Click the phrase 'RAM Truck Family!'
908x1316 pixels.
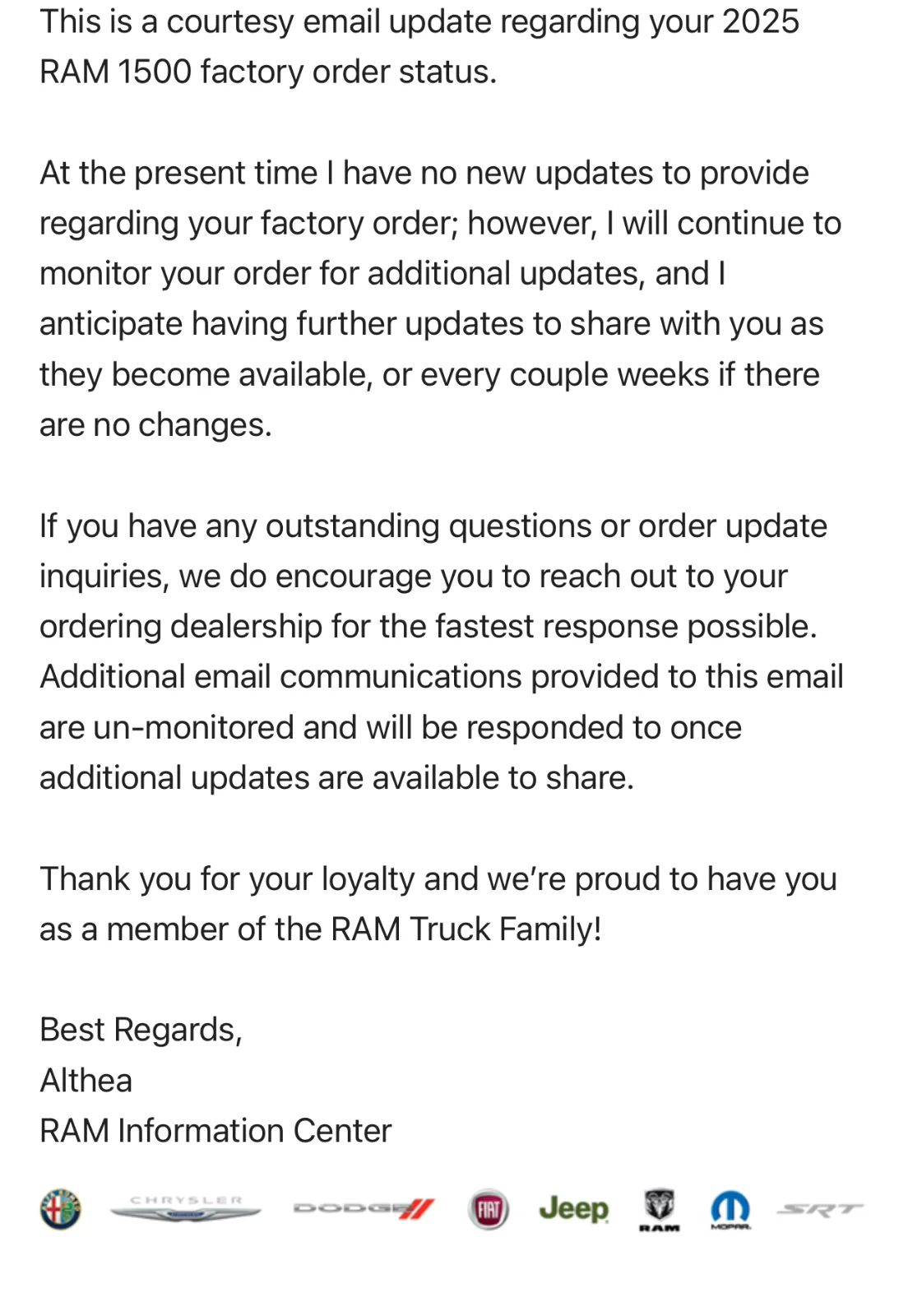tap(466, 929)
